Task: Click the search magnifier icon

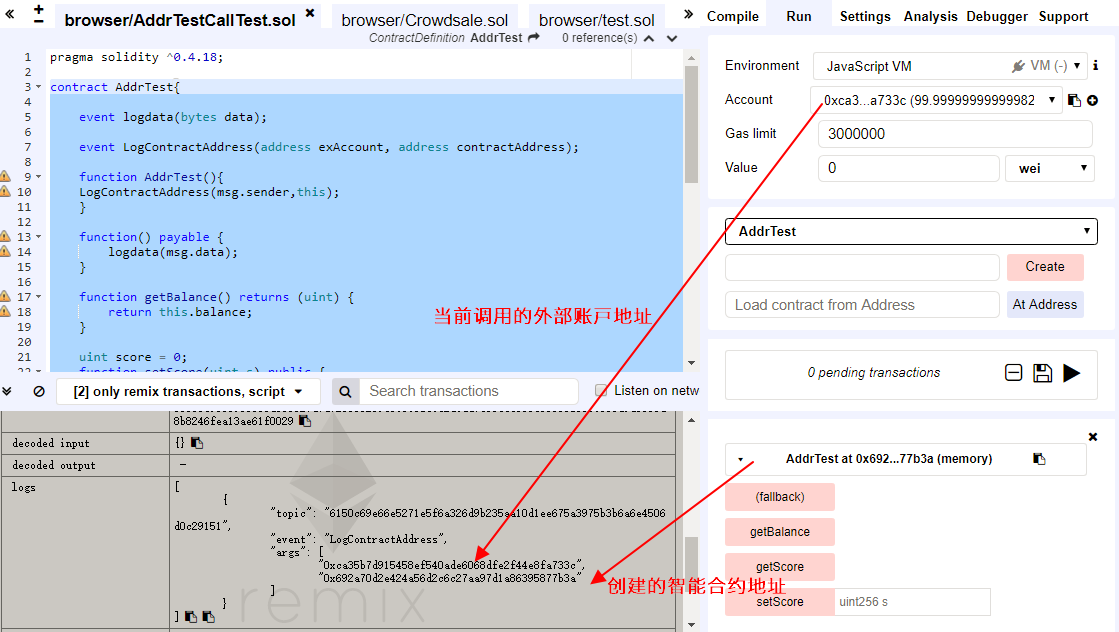Action: coord(345,391)
